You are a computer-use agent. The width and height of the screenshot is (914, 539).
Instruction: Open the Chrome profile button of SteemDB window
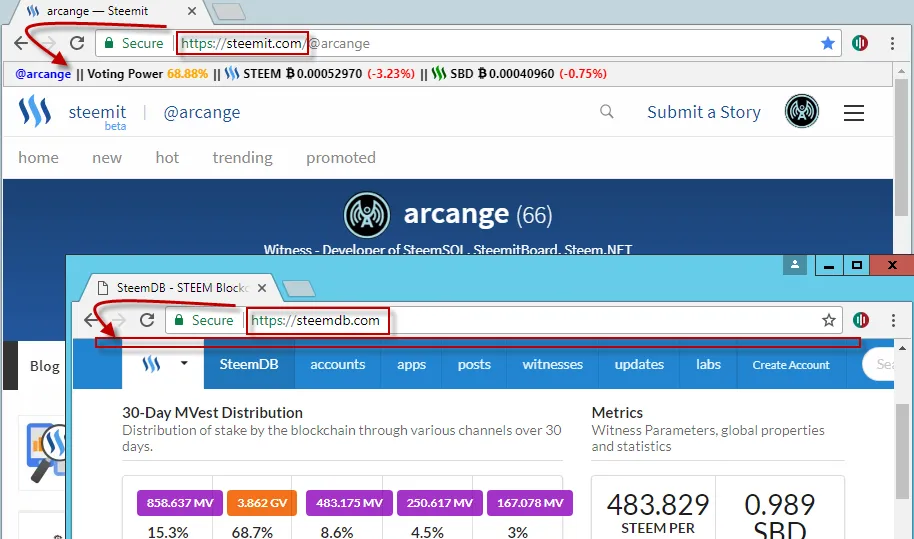click(795, 265)
